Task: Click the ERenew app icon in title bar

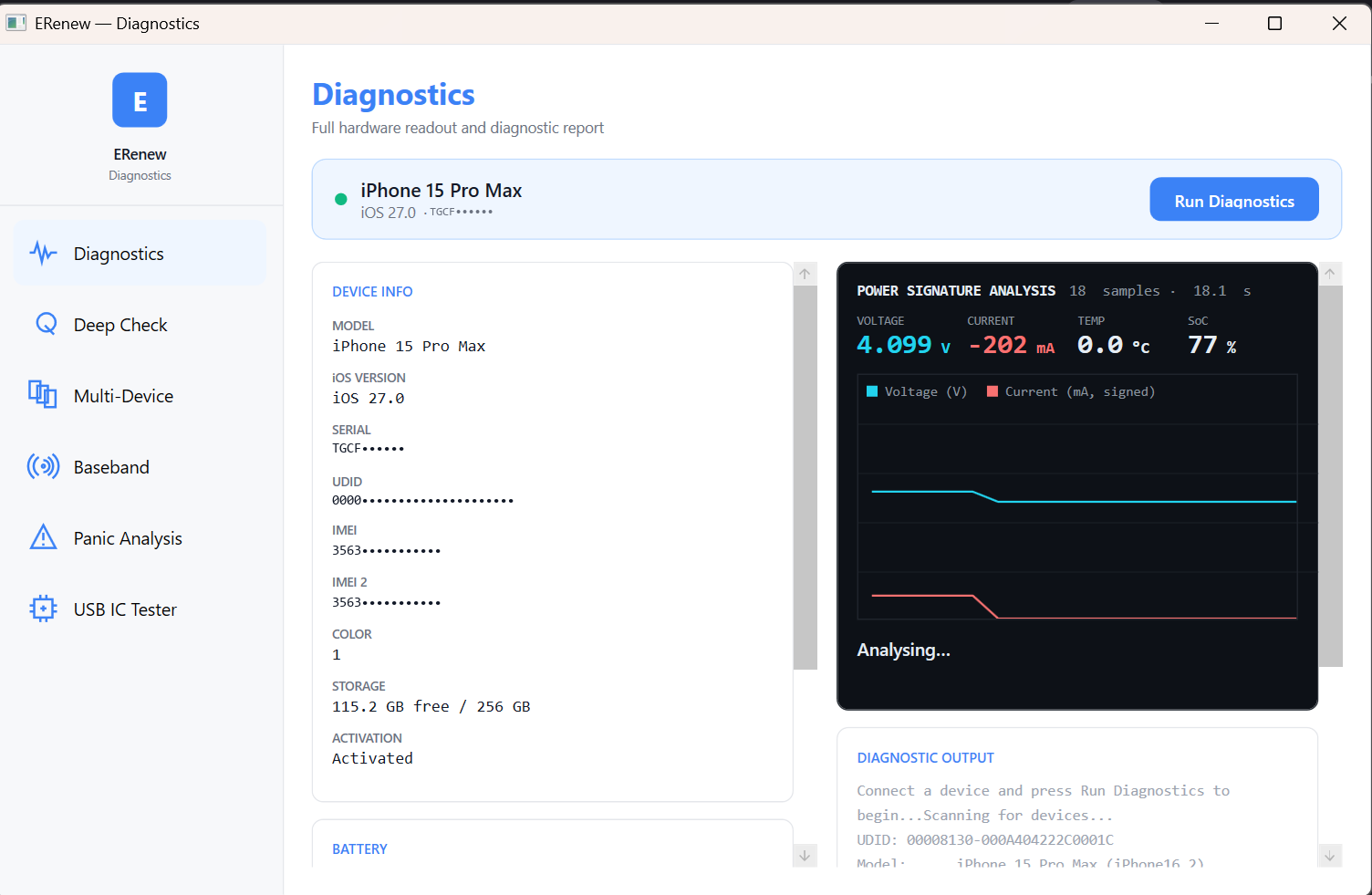Action: pos(16,23)
